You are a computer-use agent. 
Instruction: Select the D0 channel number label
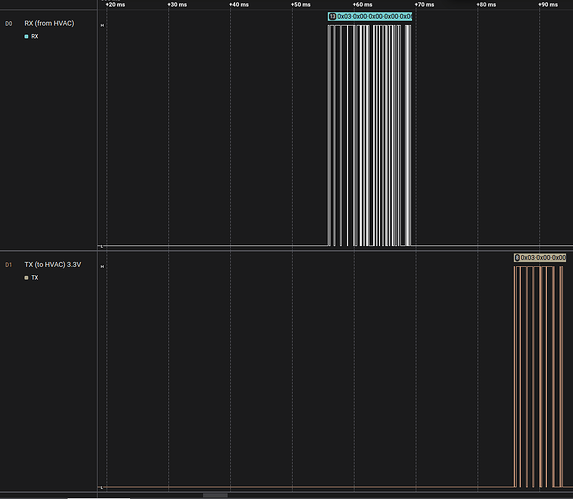click(8, 24)
